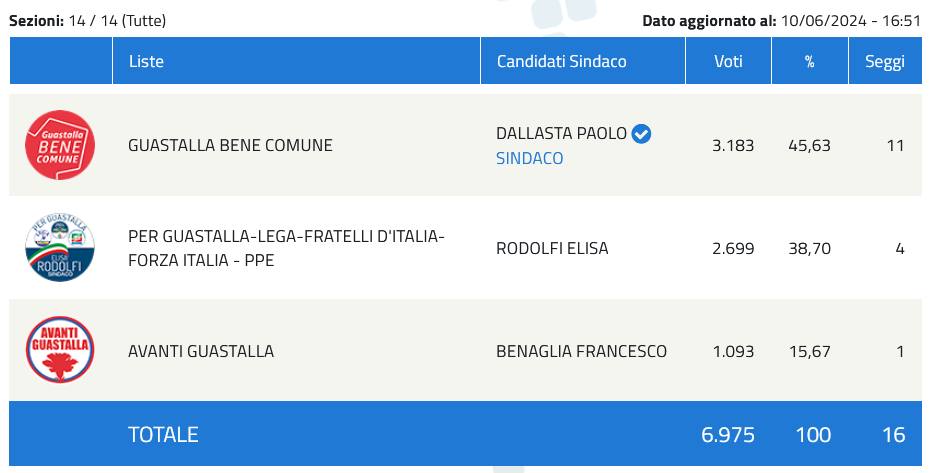Click the Liste column header
The width and height of the screenshot is (936, 473).
[146, 61]
